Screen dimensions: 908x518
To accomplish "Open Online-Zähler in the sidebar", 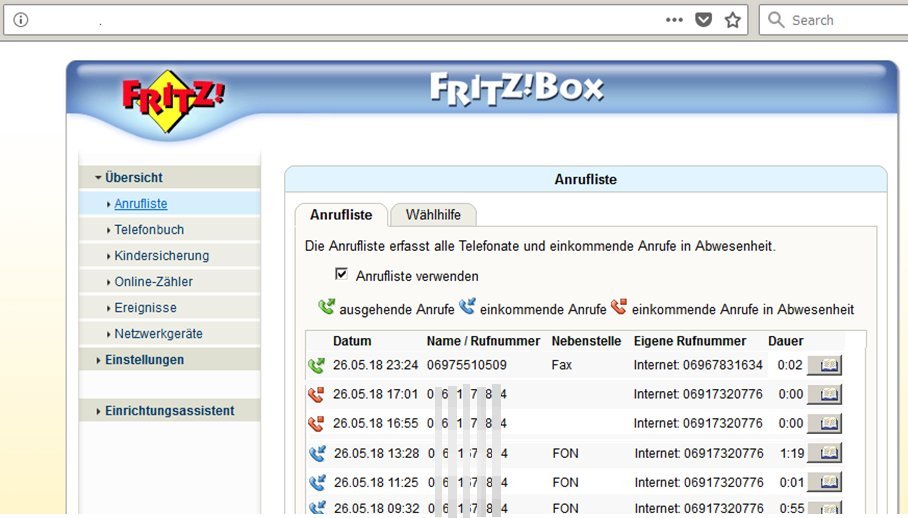I will [x=153, y=282].
